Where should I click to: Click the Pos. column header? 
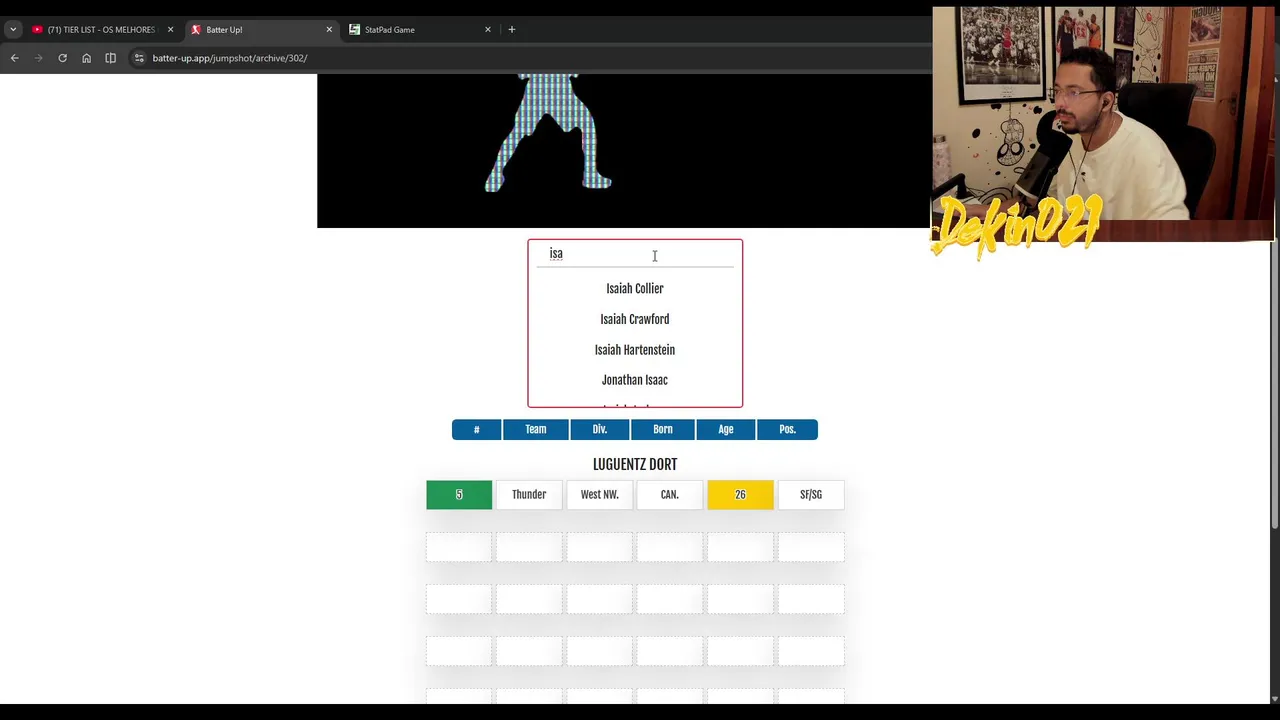(788, 429)
